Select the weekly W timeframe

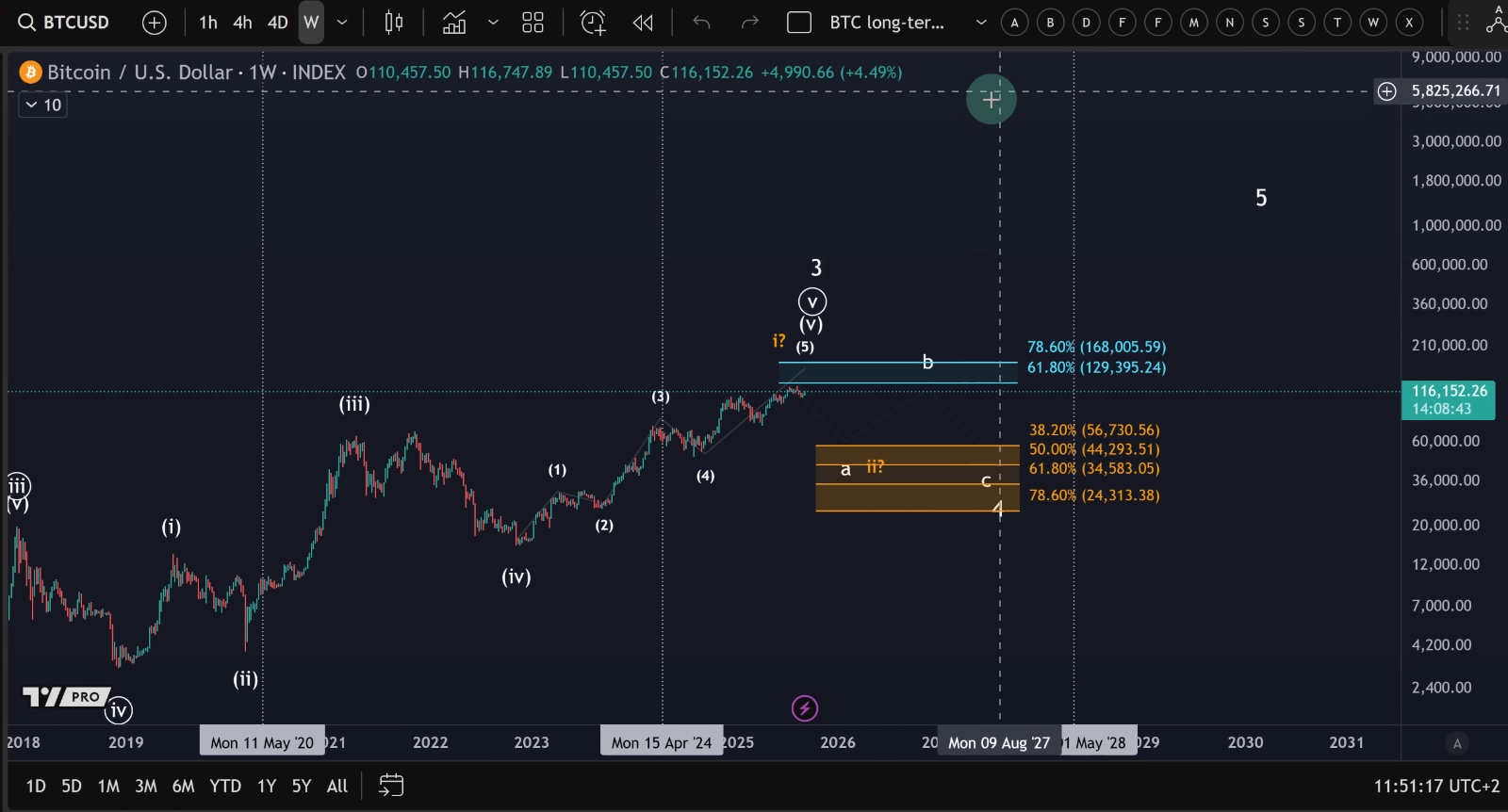[311, 23]
